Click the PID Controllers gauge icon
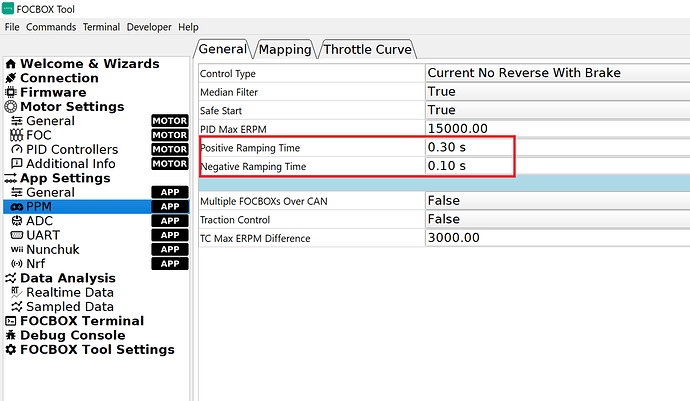The height and width of the screenshot is (401, 690). [x=17, y=150]
